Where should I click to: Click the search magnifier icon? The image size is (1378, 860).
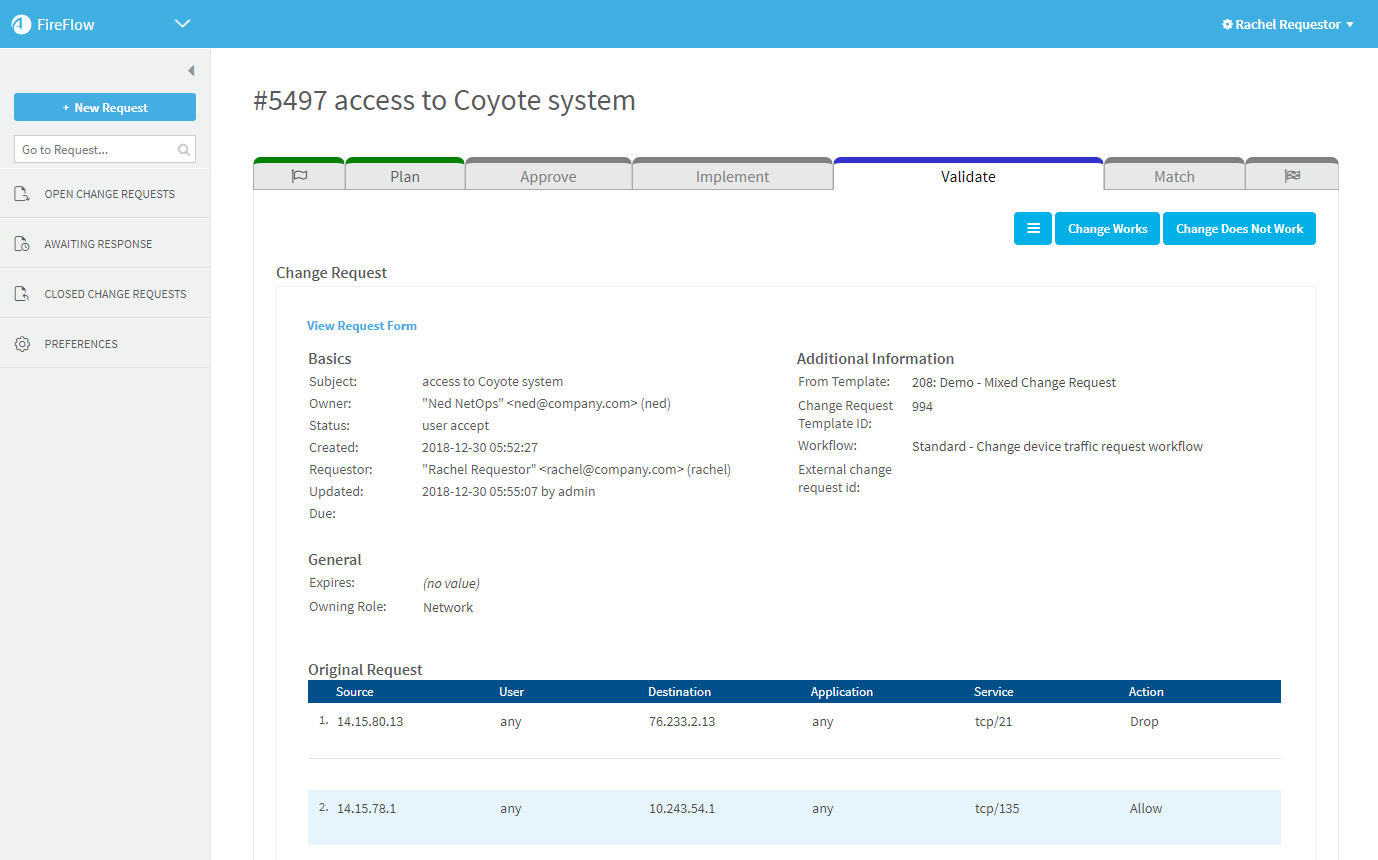[x=184, y=150]
